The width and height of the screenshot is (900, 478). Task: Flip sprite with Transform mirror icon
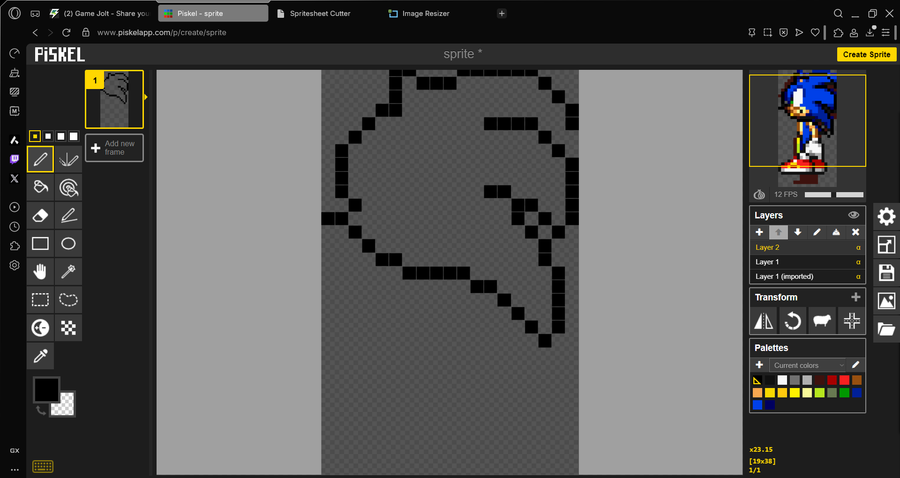(763, 320)
